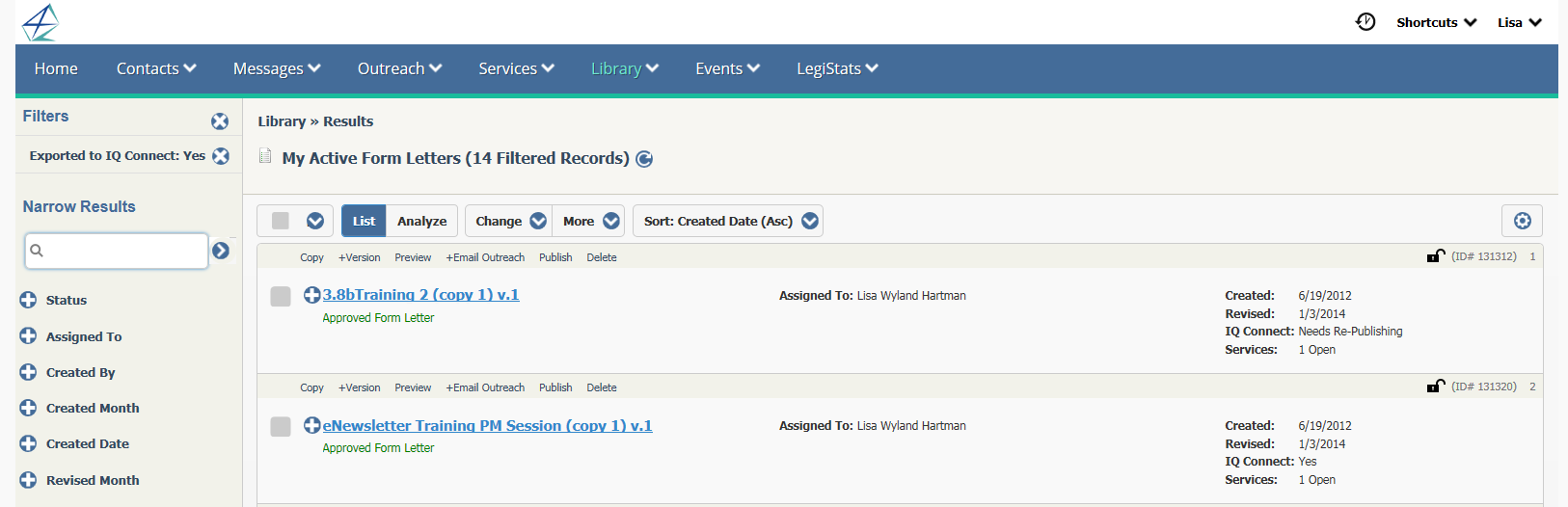Open the Outreach menu
1568x507 pixels.
click(399, 68)
